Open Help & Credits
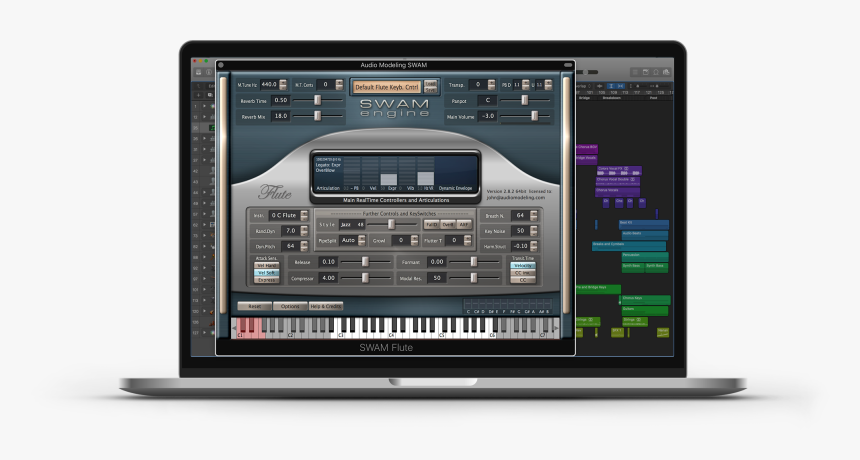Viewport: 860px width, 460px height. (x=326, y=306)
